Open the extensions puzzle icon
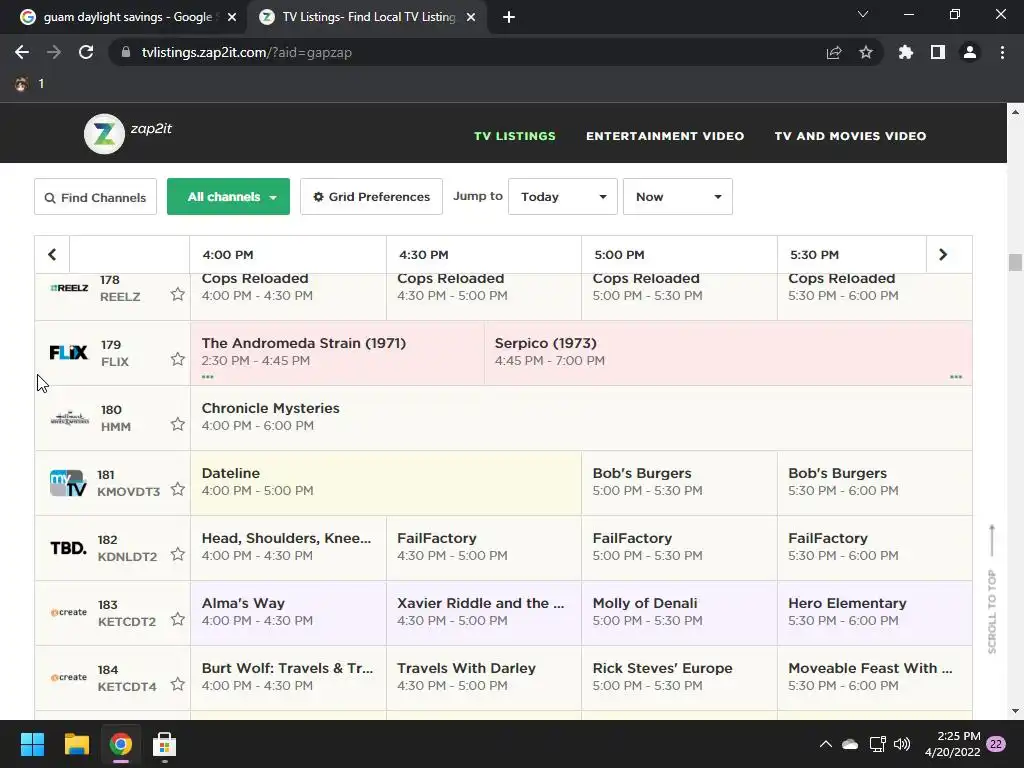 point(906,52)
